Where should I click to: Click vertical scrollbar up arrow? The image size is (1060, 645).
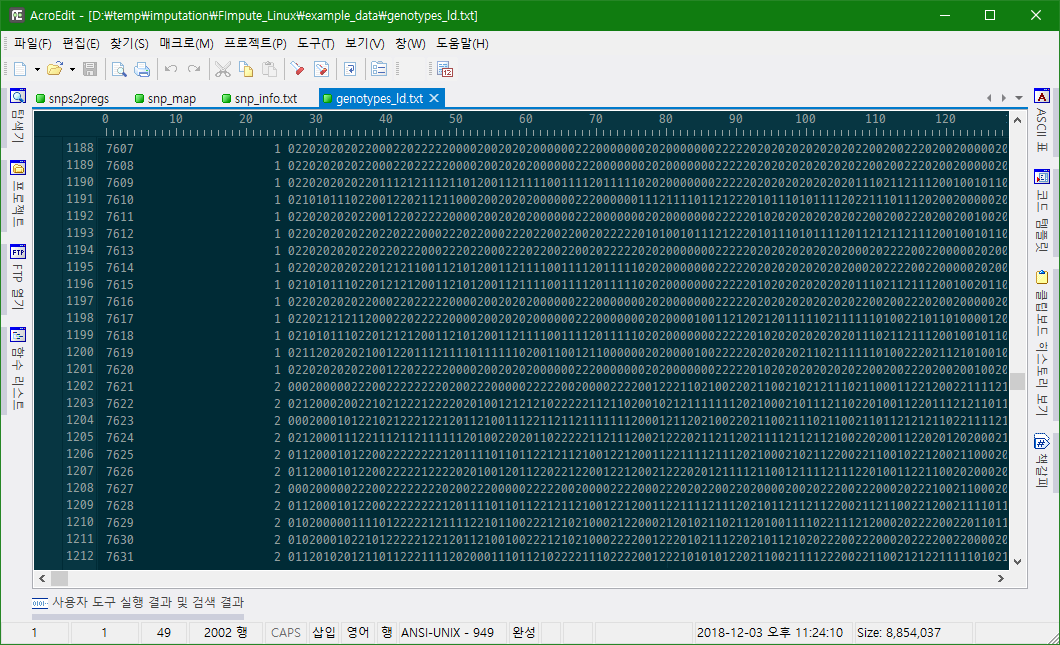[x=1017, y=120]
